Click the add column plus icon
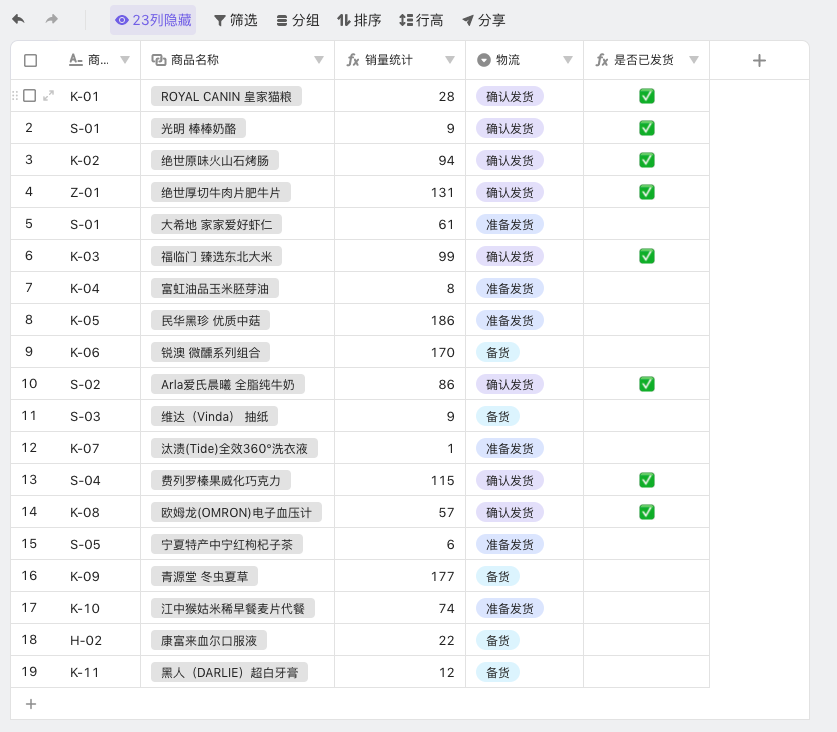 pos(759,61)
